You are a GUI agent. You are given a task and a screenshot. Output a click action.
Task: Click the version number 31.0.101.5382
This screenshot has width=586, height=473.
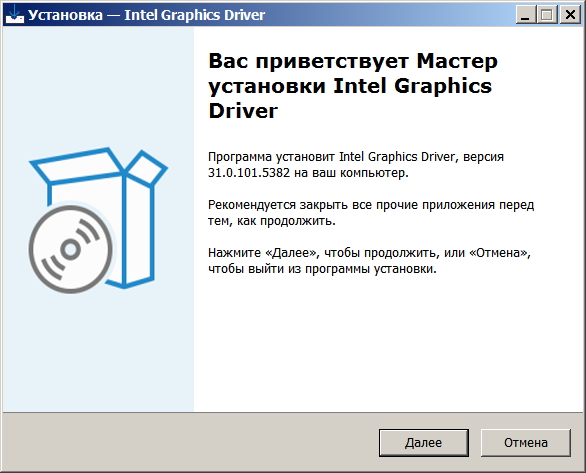[249, 173]
